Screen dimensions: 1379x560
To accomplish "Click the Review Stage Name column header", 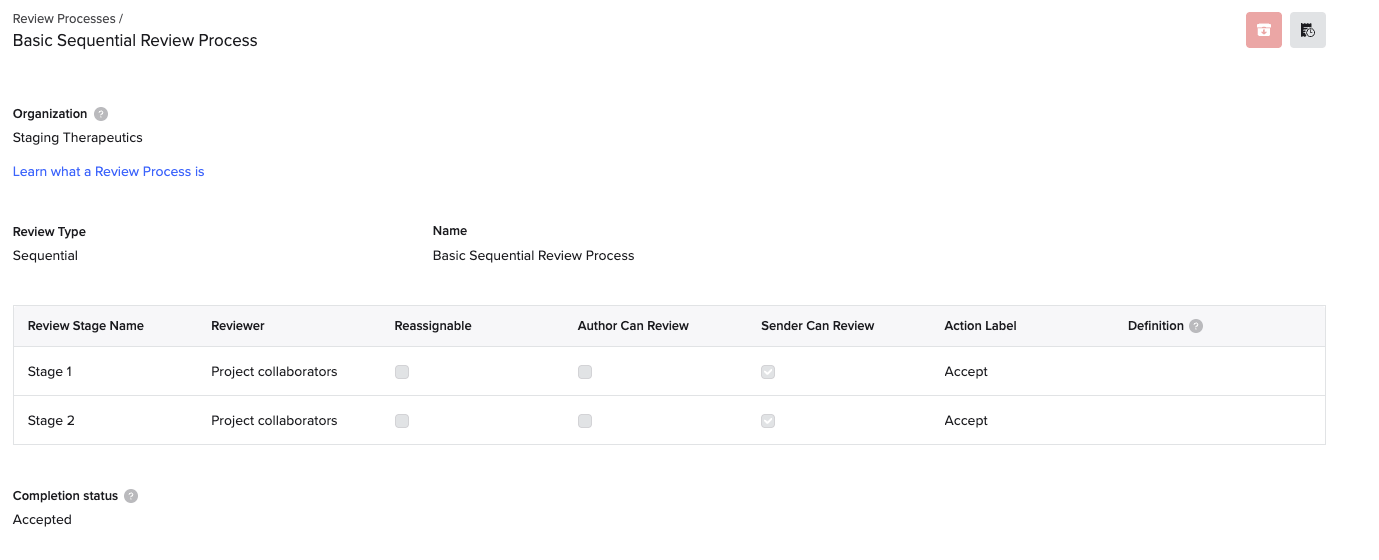I will [x=86, y=326].
